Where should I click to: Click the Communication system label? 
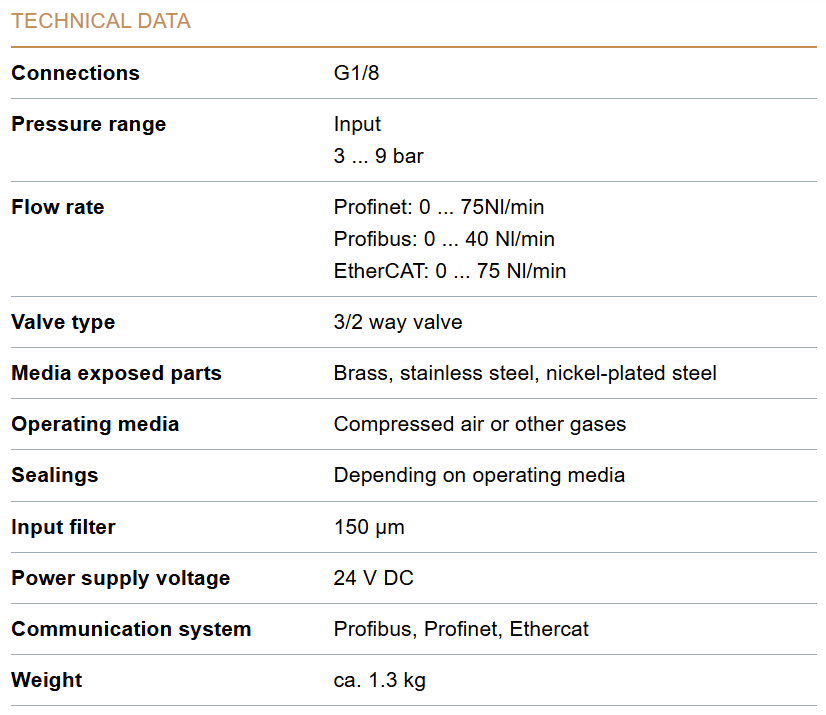point(131,629)
